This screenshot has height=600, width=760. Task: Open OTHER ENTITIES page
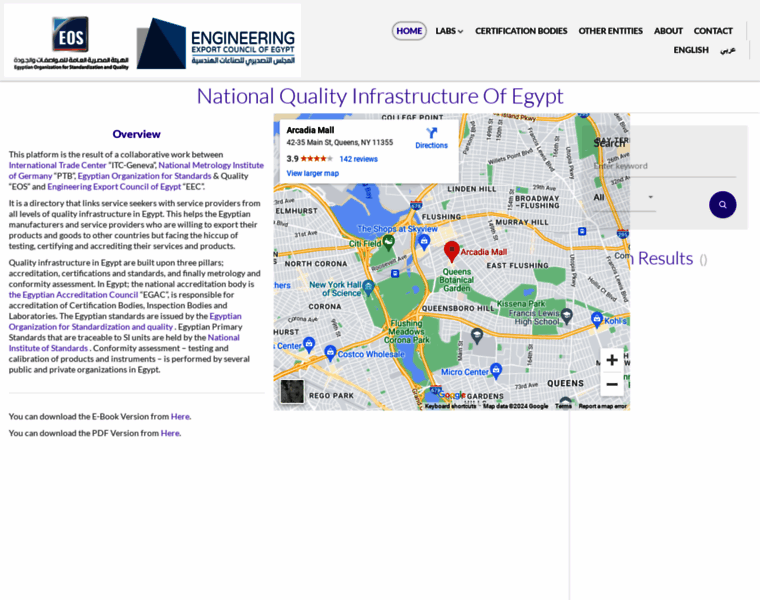610,31
